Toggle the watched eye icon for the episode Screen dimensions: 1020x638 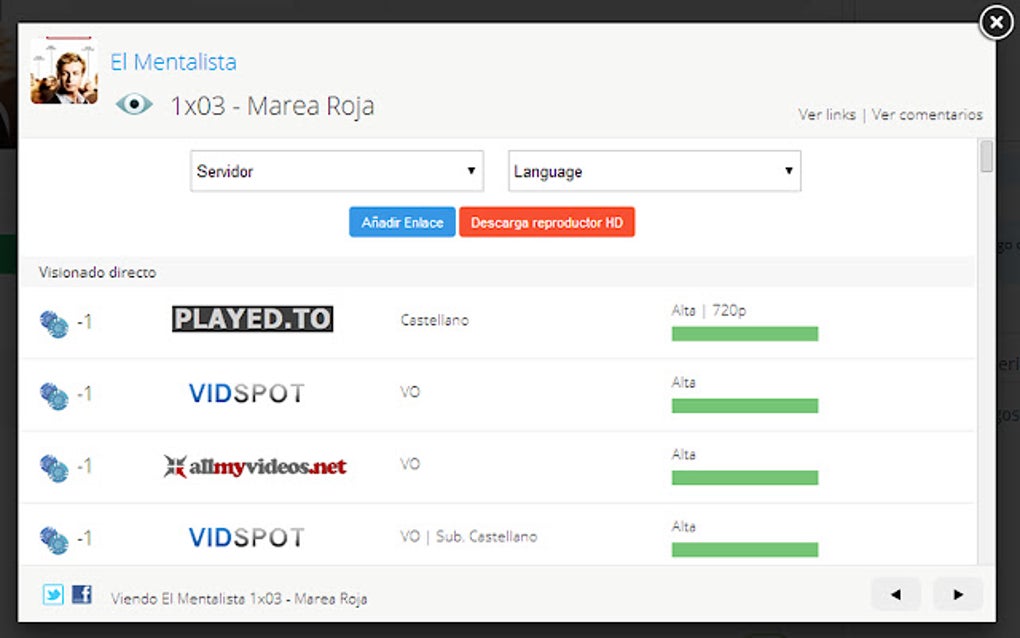click(135, 103)
